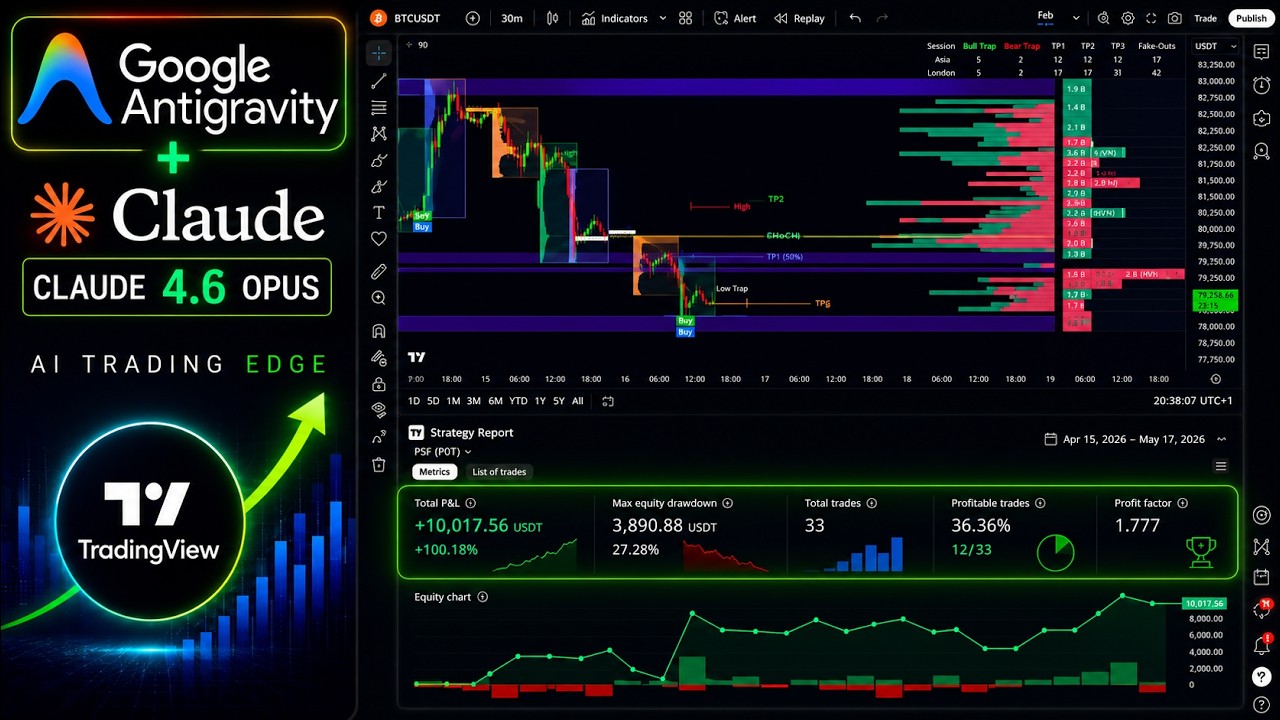Open indicator templates grid icon

pyautogui.click(x=685, y=18)
